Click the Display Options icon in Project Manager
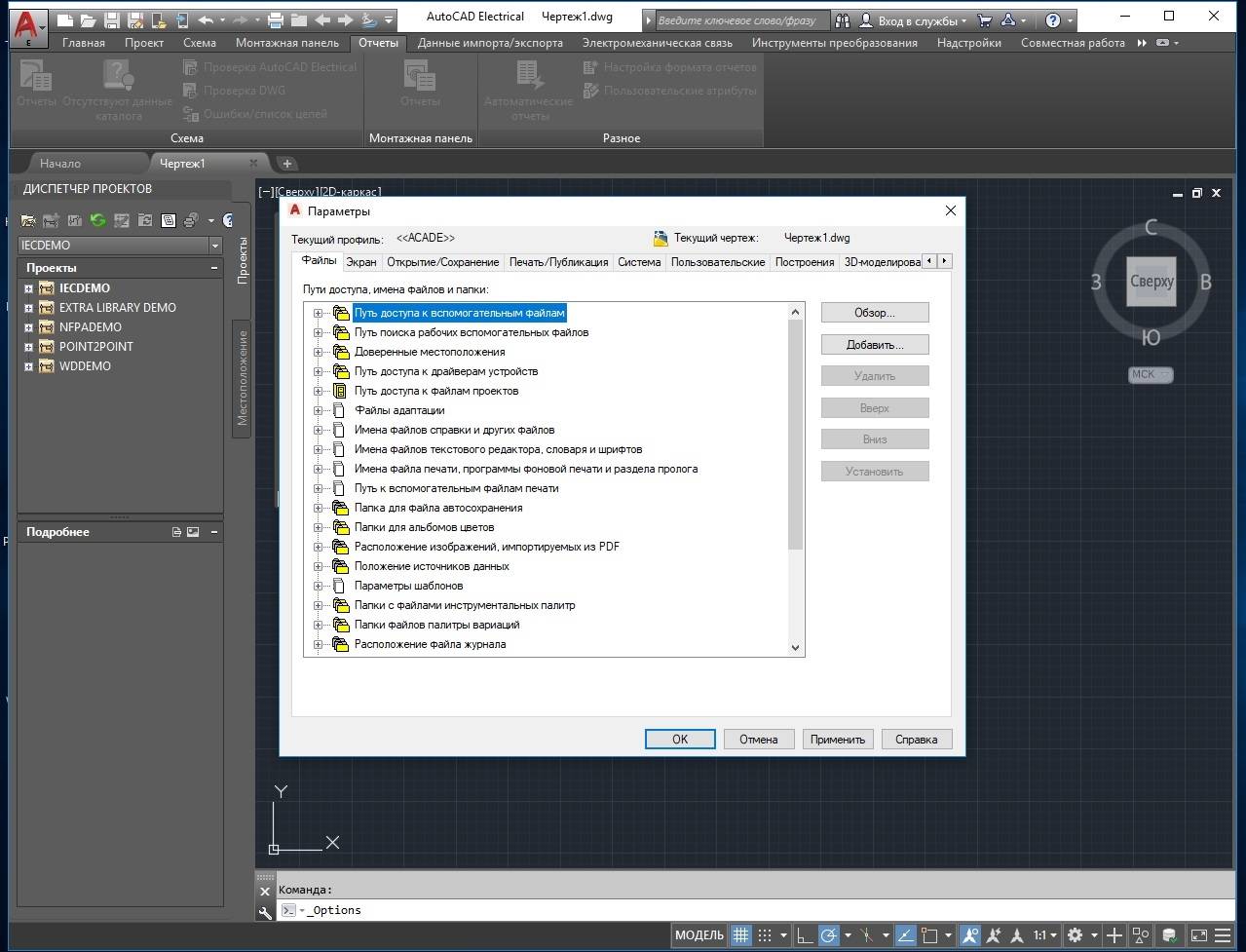Image resolution: width=1246 pixels, height=952 pixels. [169, 220]
